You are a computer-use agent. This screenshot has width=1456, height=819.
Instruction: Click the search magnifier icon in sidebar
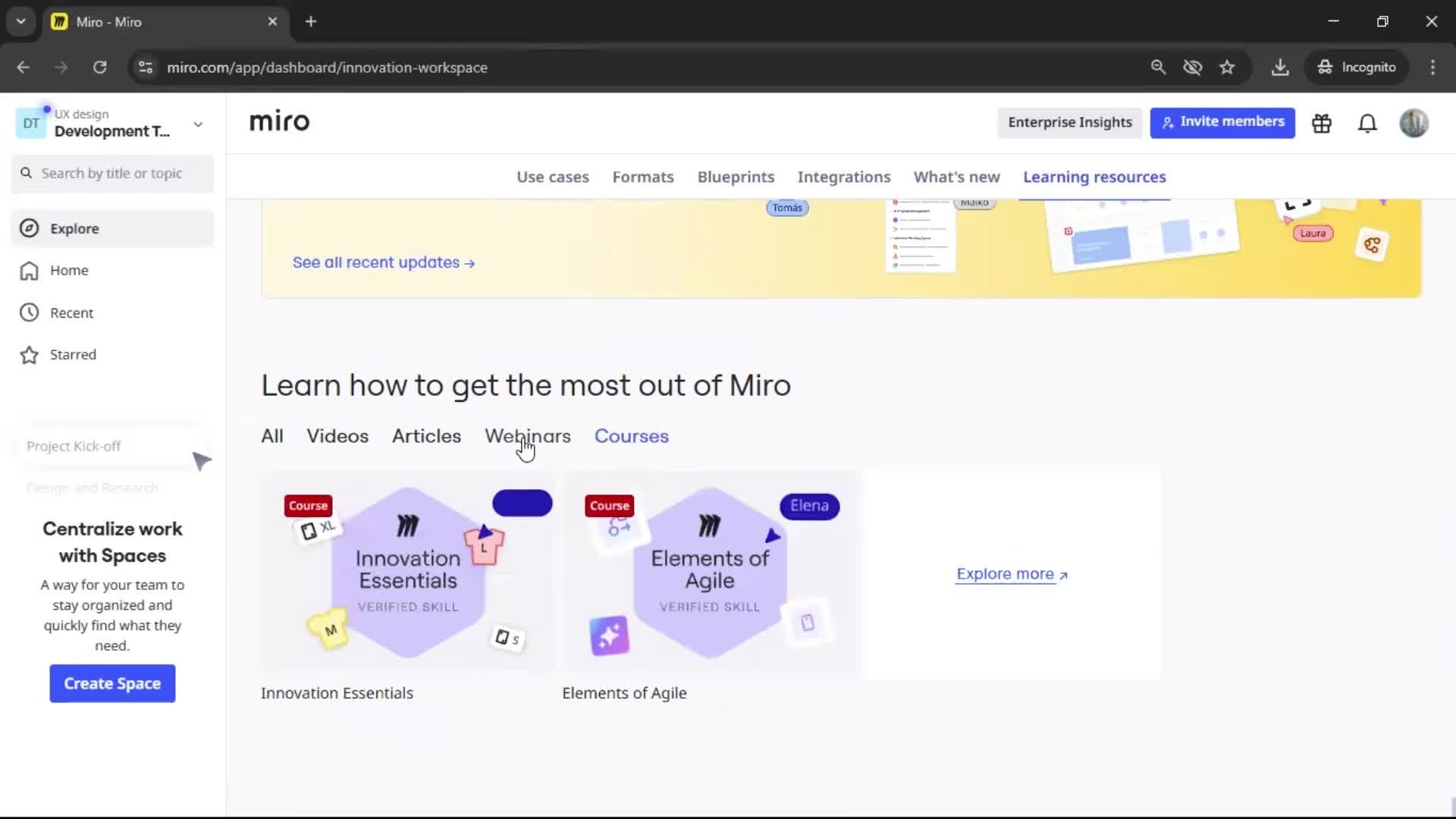pyautogui.click(x=27, y=173)
